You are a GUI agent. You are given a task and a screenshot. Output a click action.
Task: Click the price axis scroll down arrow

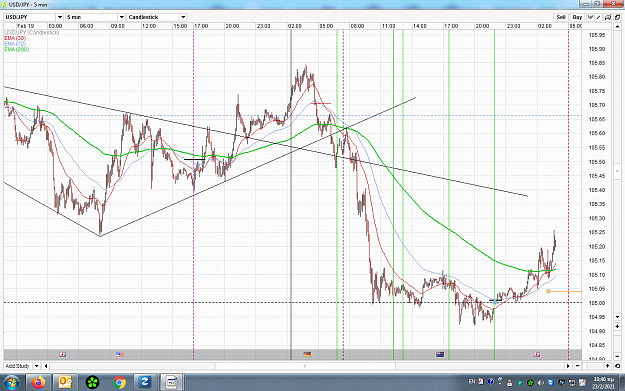(617, 316)
